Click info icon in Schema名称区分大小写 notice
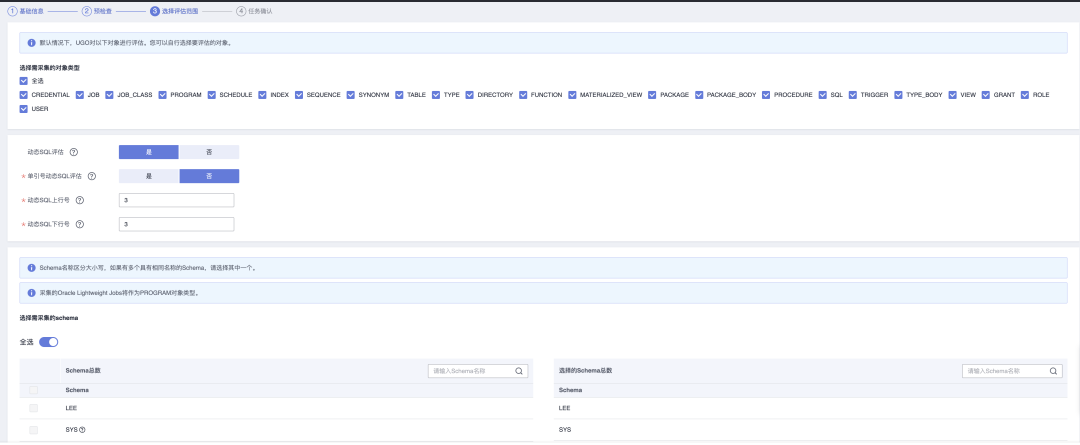The width and height of the screenshot is (1080, 445). pyautogui.click(x=31, y=268)
